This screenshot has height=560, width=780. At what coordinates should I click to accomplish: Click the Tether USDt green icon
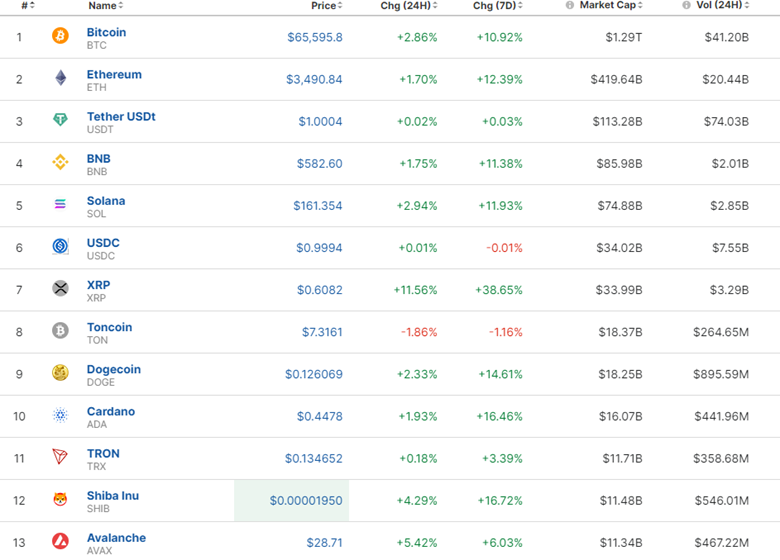click(60, 121)
